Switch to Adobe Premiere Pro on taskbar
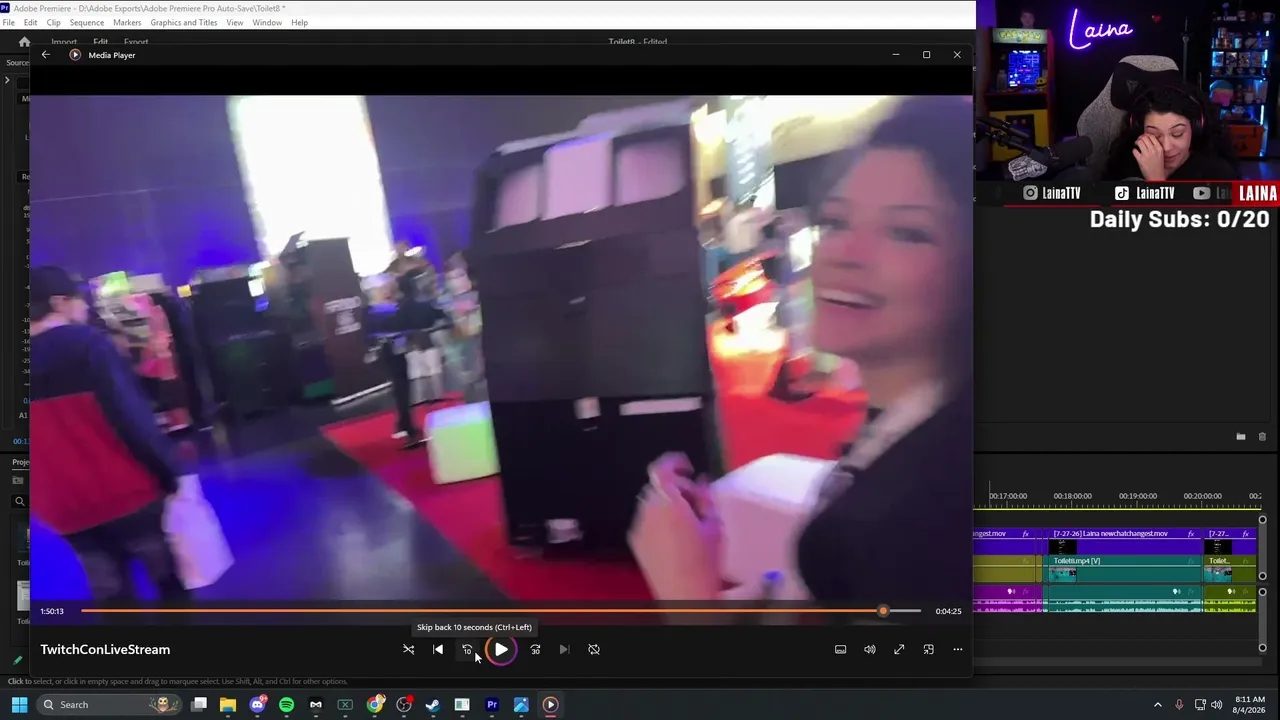The height and width of the screenshot is (720, 1280). click(492, 705)
